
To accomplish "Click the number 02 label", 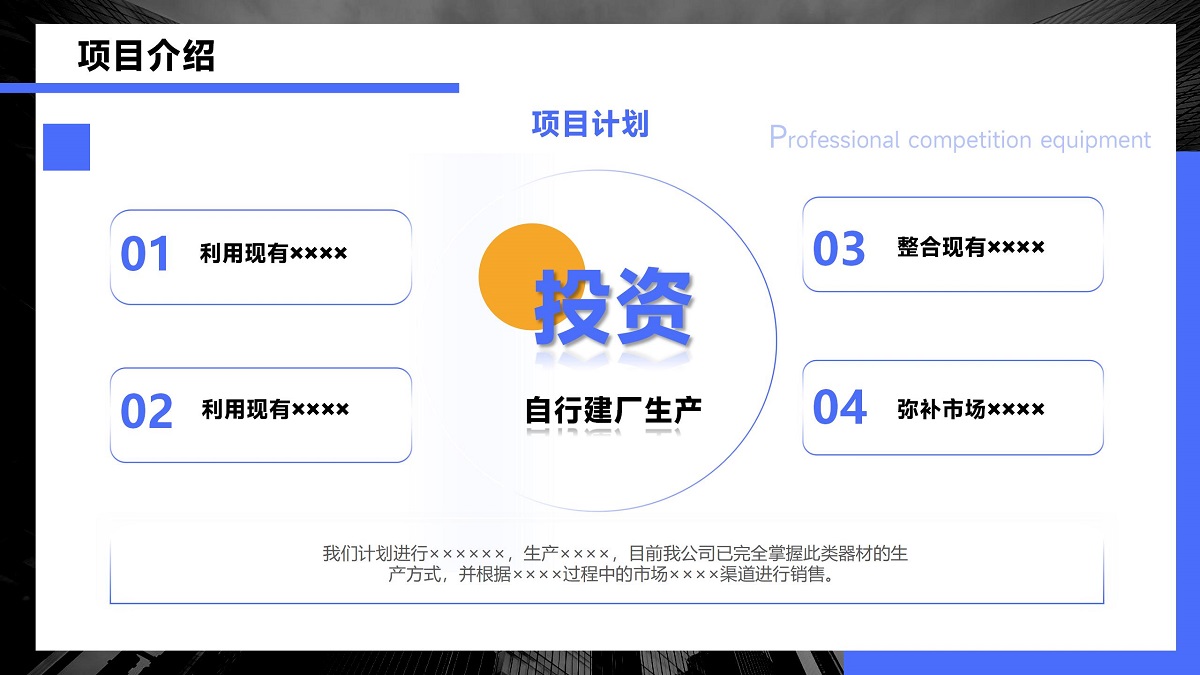I will 146,412.
